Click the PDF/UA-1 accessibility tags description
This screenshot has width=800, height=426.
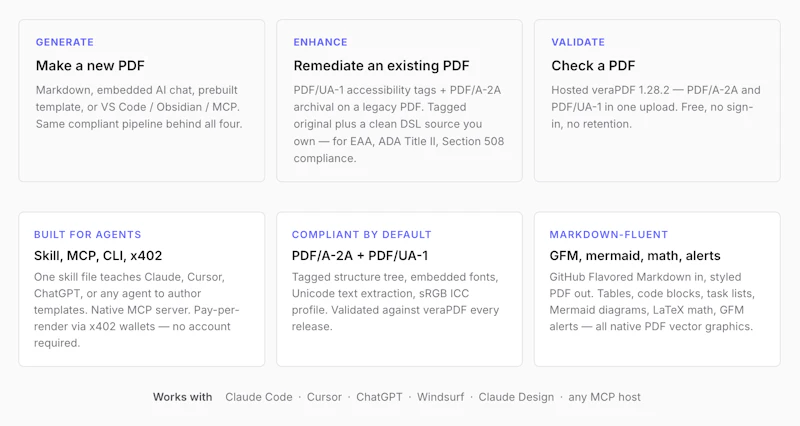tap(398, 124)
